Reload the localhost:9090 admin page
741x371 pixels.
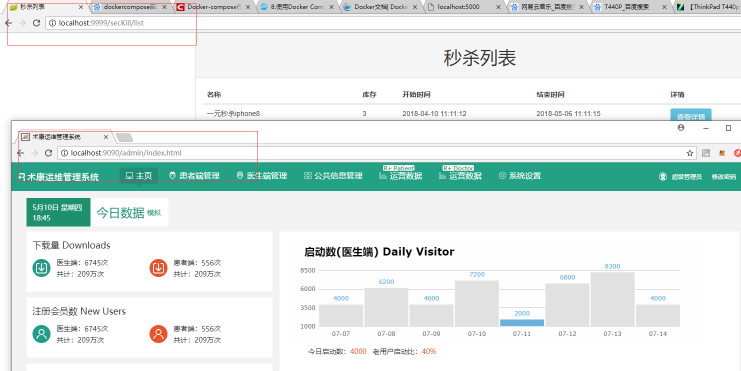point(48,153)
